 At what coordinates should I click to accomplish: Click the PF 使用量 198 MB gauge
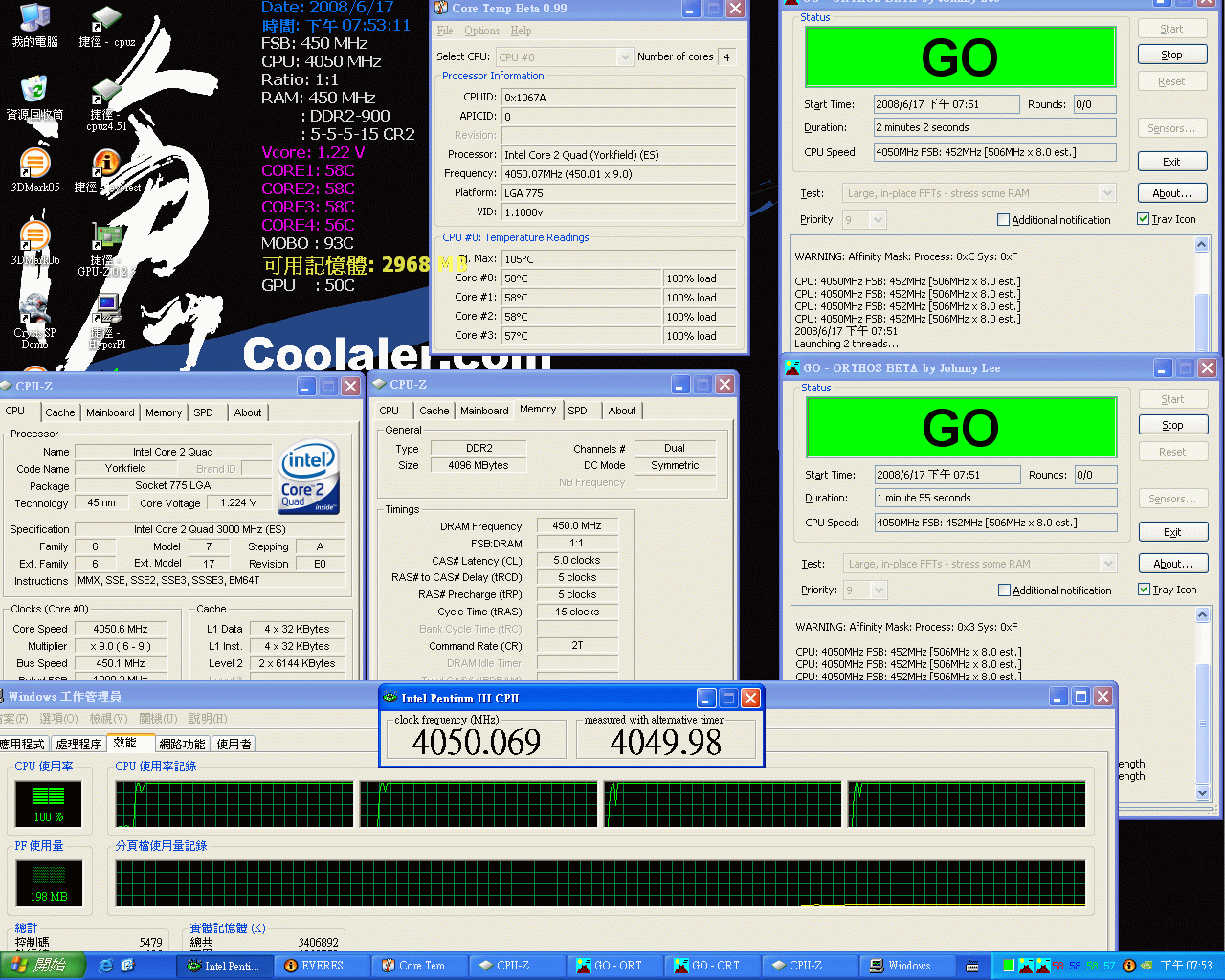pyautogui.click(x=49, y=882)
